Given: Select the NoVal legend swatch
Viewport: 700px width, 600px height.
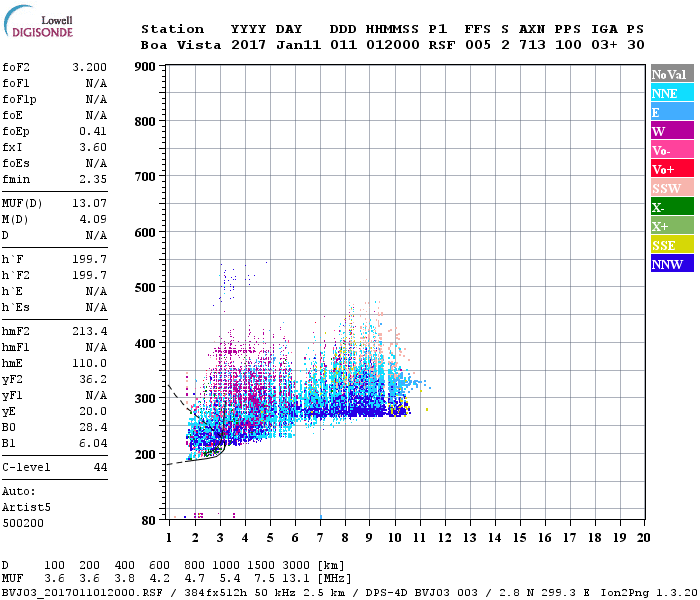Looking at the screenshot, I should pyautogui.click(x=670, y=74).
